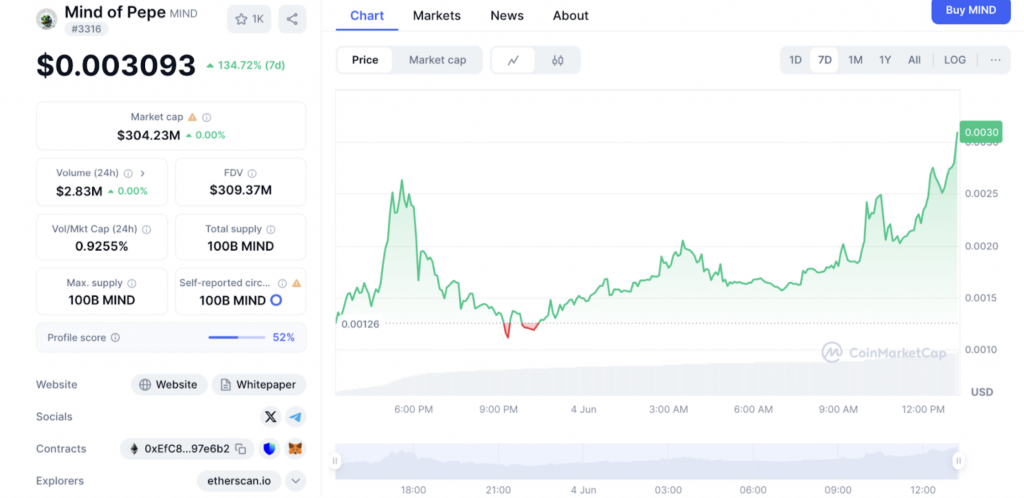
Task: Open the etherscan.io explorer link
Action: point(239,481)
